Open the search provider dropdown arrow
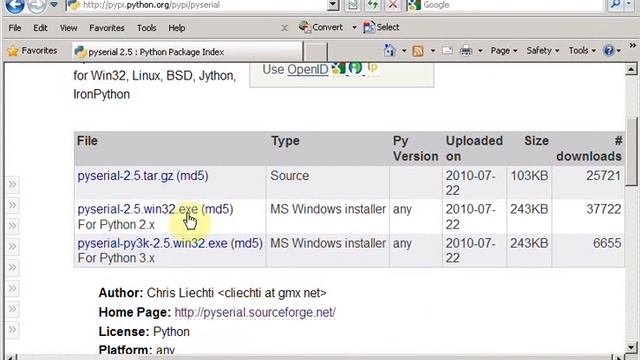 coord(629,5)
